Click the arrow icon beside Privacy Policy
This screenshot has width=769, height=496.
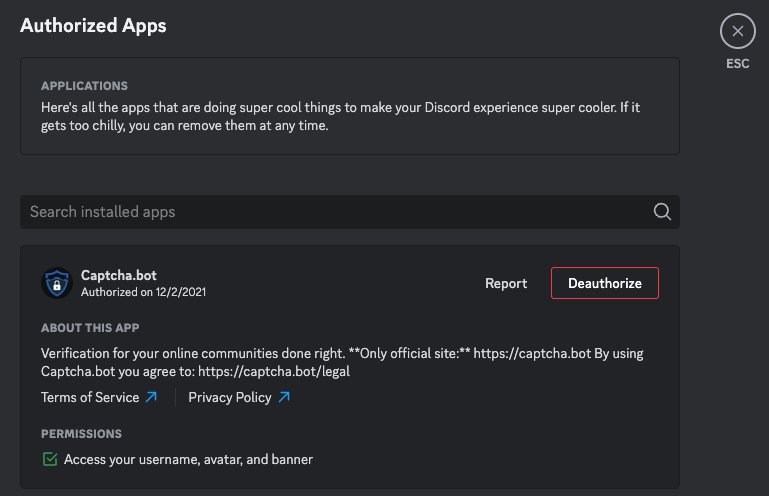point(284,397)
